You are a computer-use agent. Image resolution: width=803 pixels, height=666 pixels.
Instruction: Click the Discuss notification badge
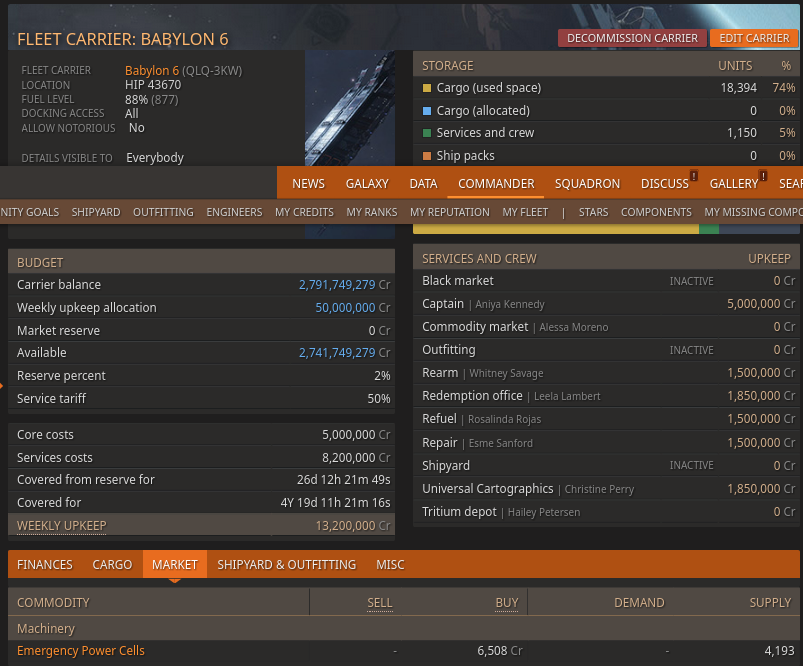click(694, 176)
